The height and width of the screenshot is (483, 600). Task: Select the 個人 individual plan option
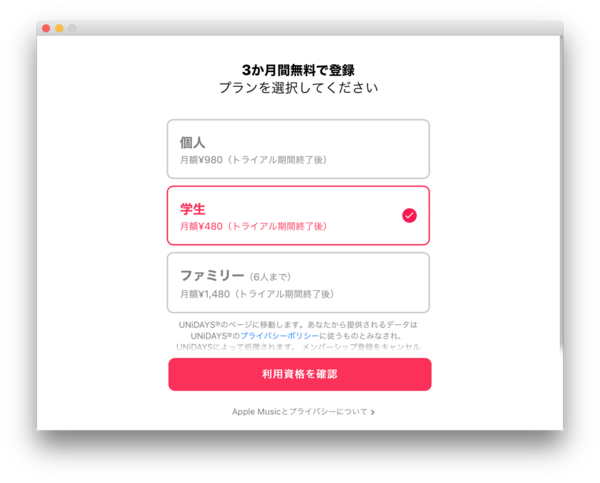click(x=298, y=149)
